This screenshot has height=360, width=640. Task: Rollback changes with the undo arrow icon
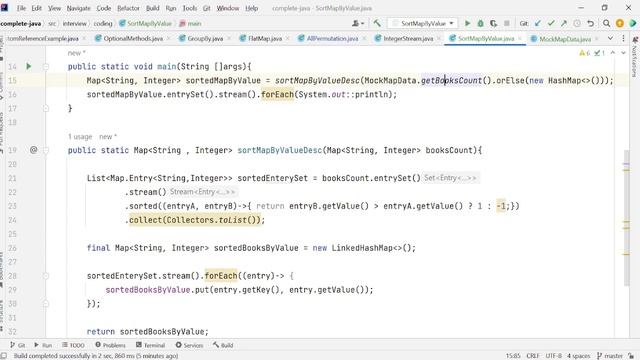click(590, 24)
